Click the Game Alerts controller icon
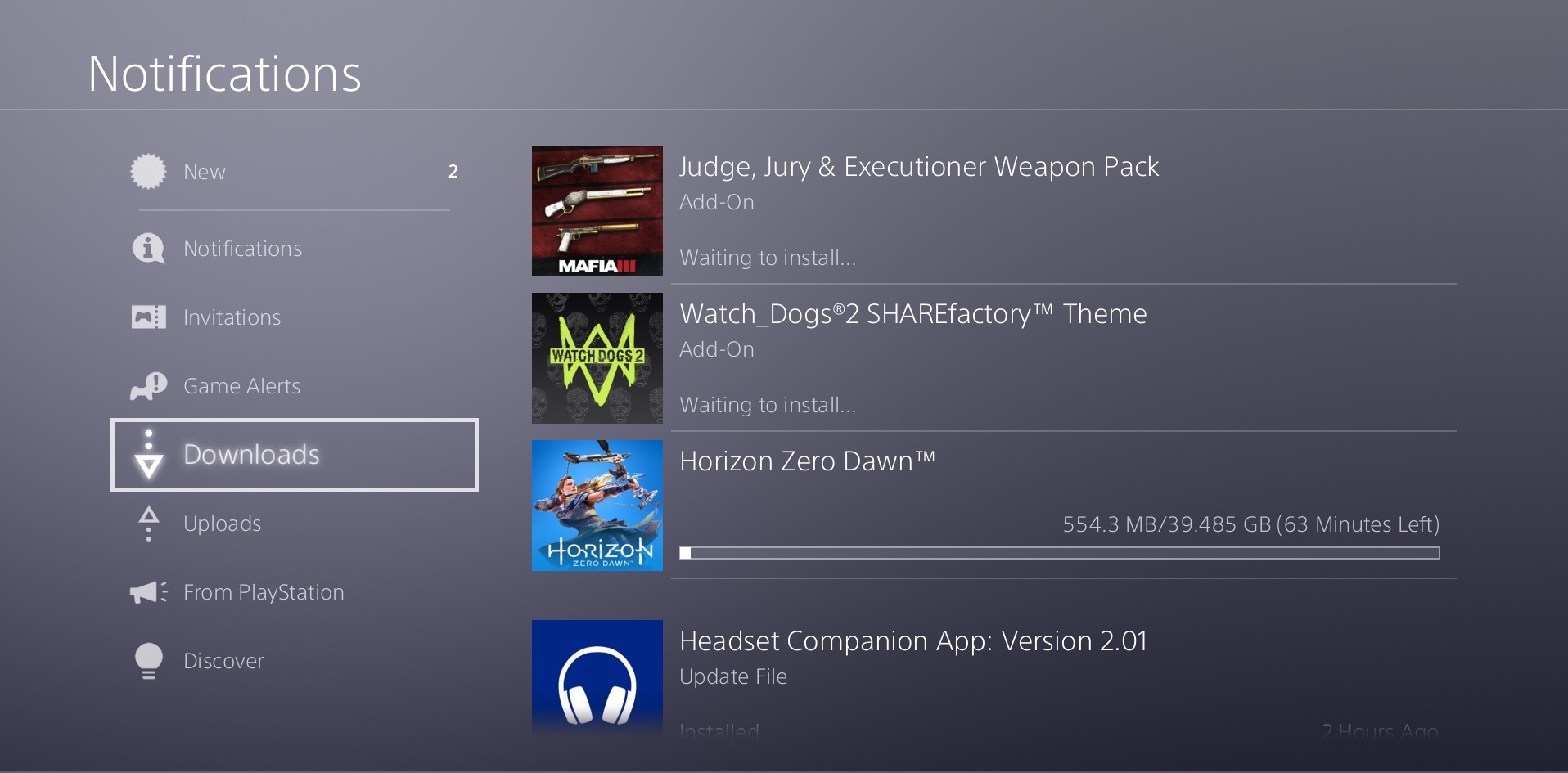Viewport: 1568px width, 773px height. tap(148, 386)
